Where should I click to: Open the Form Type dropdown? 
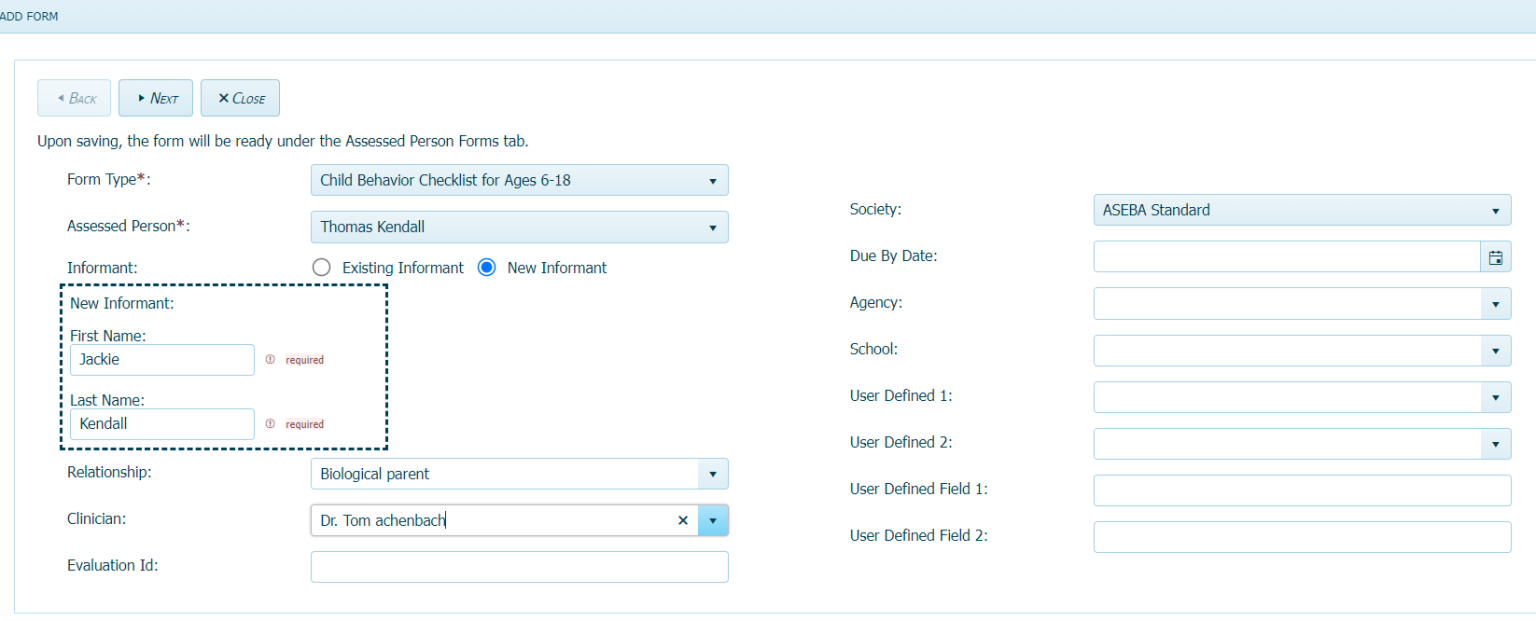coord(713,180)
